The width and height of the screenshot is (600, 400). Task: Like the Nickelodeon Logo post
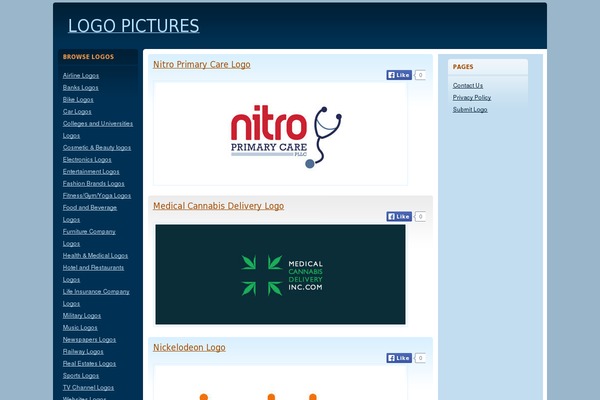pos(399,358)
